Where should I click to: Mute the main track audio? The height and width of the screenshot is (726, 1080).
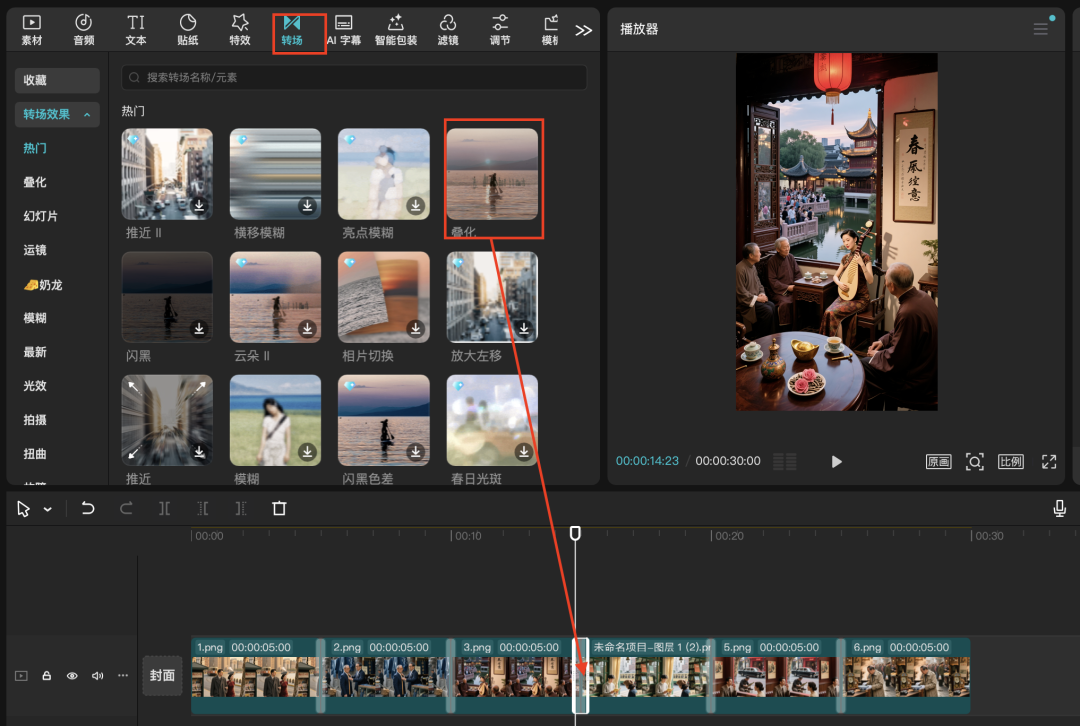(97, 676)
